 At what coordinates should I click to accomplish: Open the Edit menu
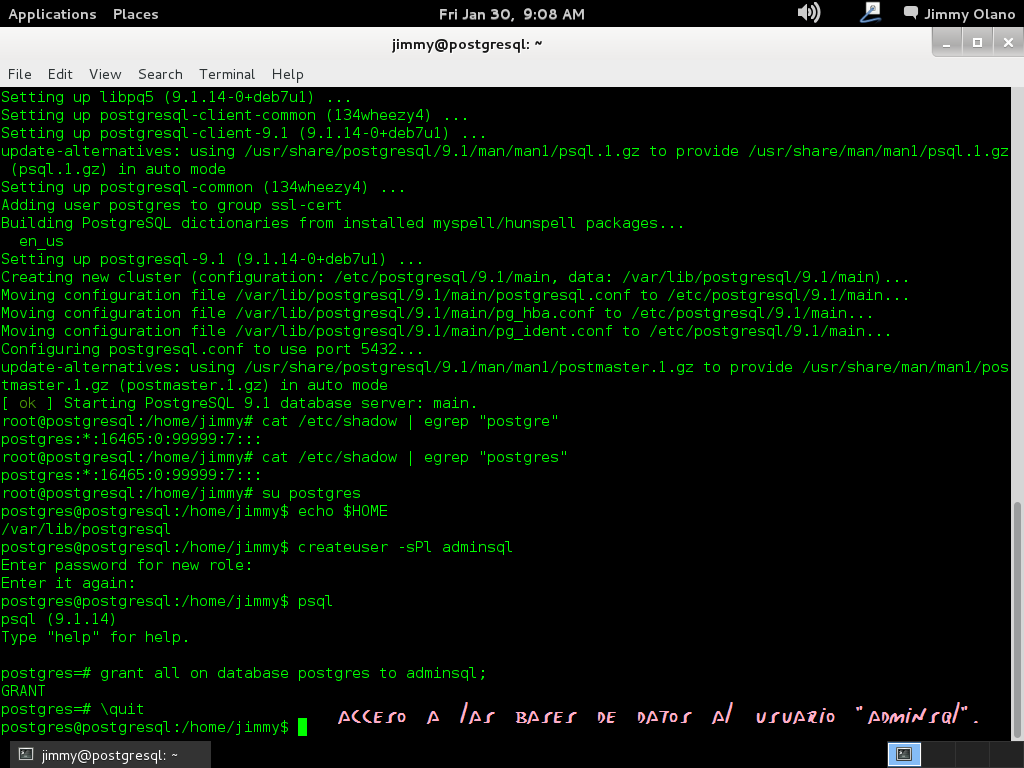[x=60, y=74]
